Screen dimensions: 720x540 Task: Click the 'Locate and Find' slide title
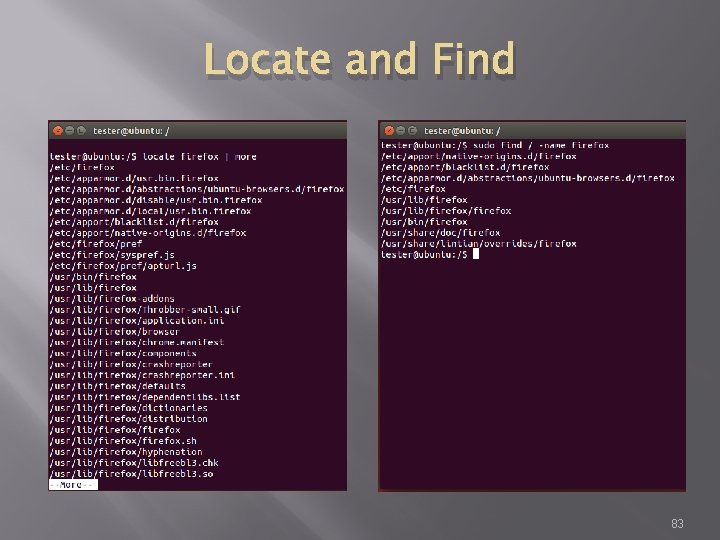coord(360,59)
